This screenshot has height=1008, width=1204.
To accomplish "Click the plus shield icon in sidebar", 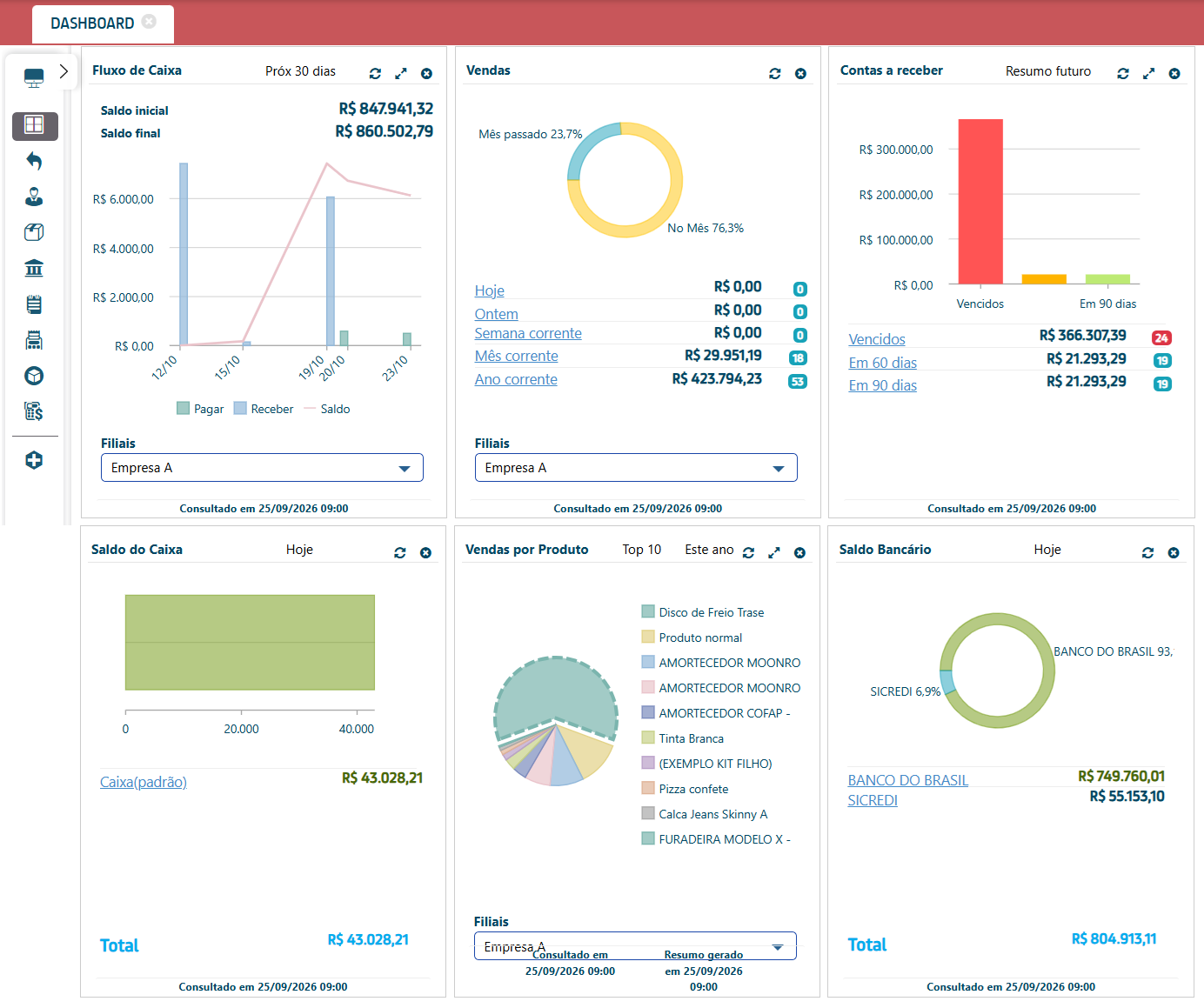I will click(34, 460).
